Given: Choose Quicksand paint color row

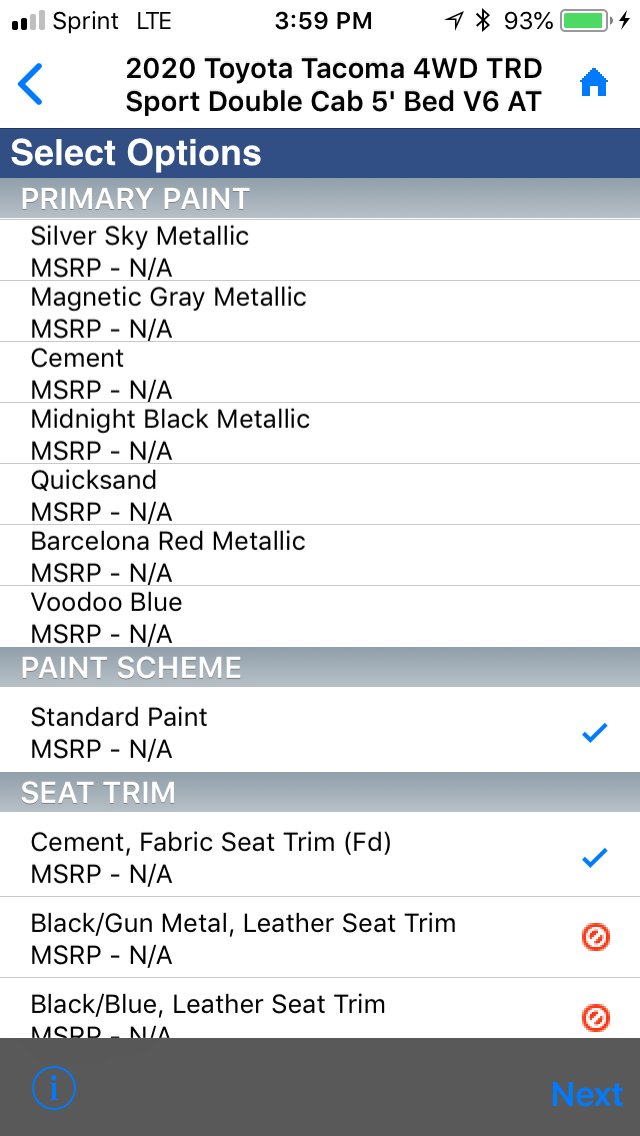Looking at the screenshot, I should pyautogui.click(x=320, y=495).
